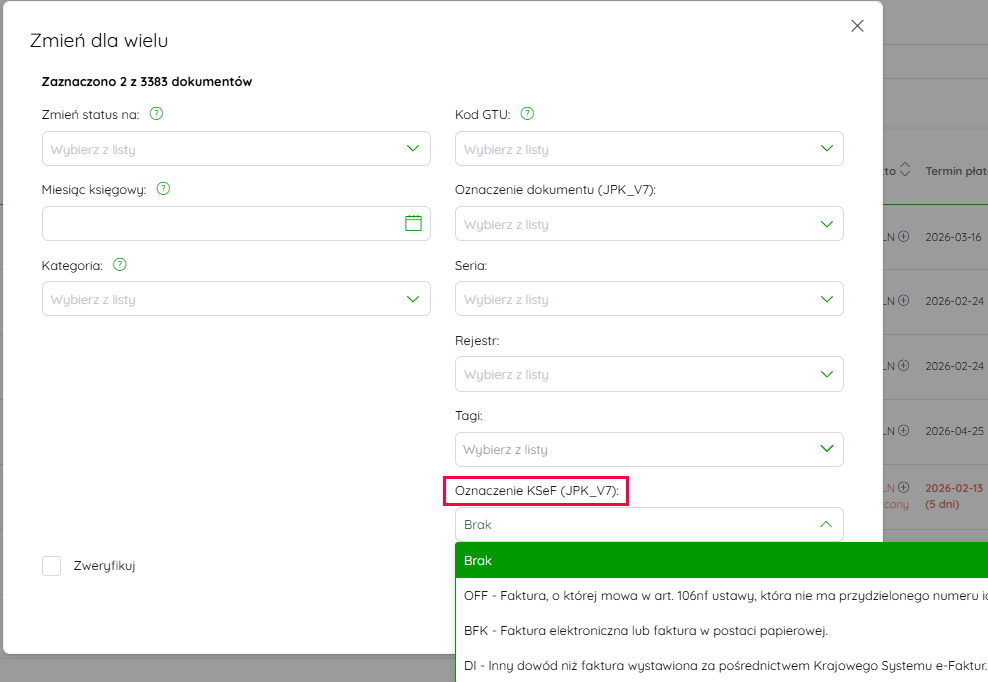Expand Oznaczenie dokumentu (JPK_V7) dropdown
Image resolution: width=988 pixels, height=682 pixels.
649,224
